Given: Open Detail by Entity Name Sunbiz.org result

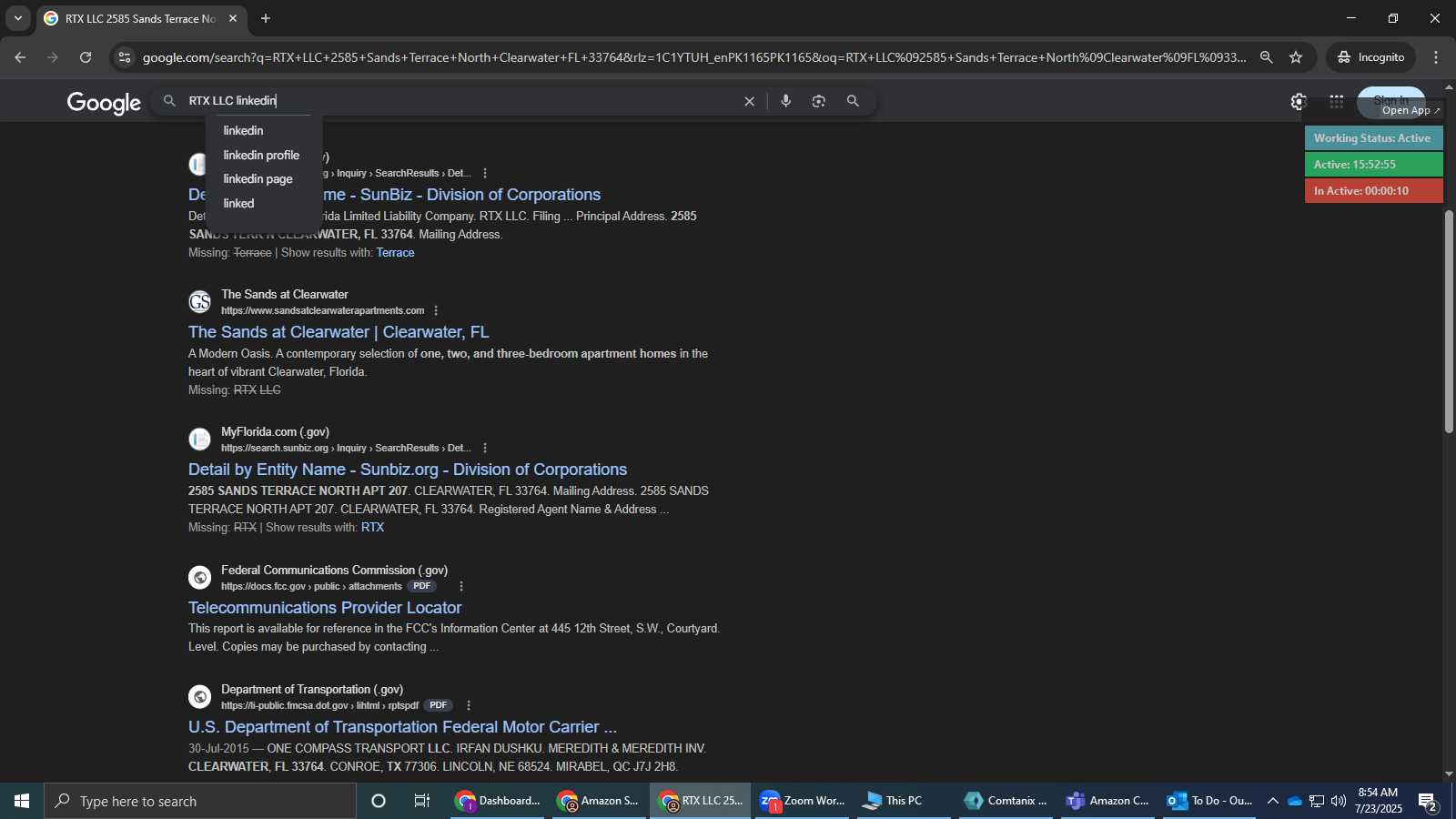Looking at the screenshot, I should pyautogui.click(x=408, y=470).
